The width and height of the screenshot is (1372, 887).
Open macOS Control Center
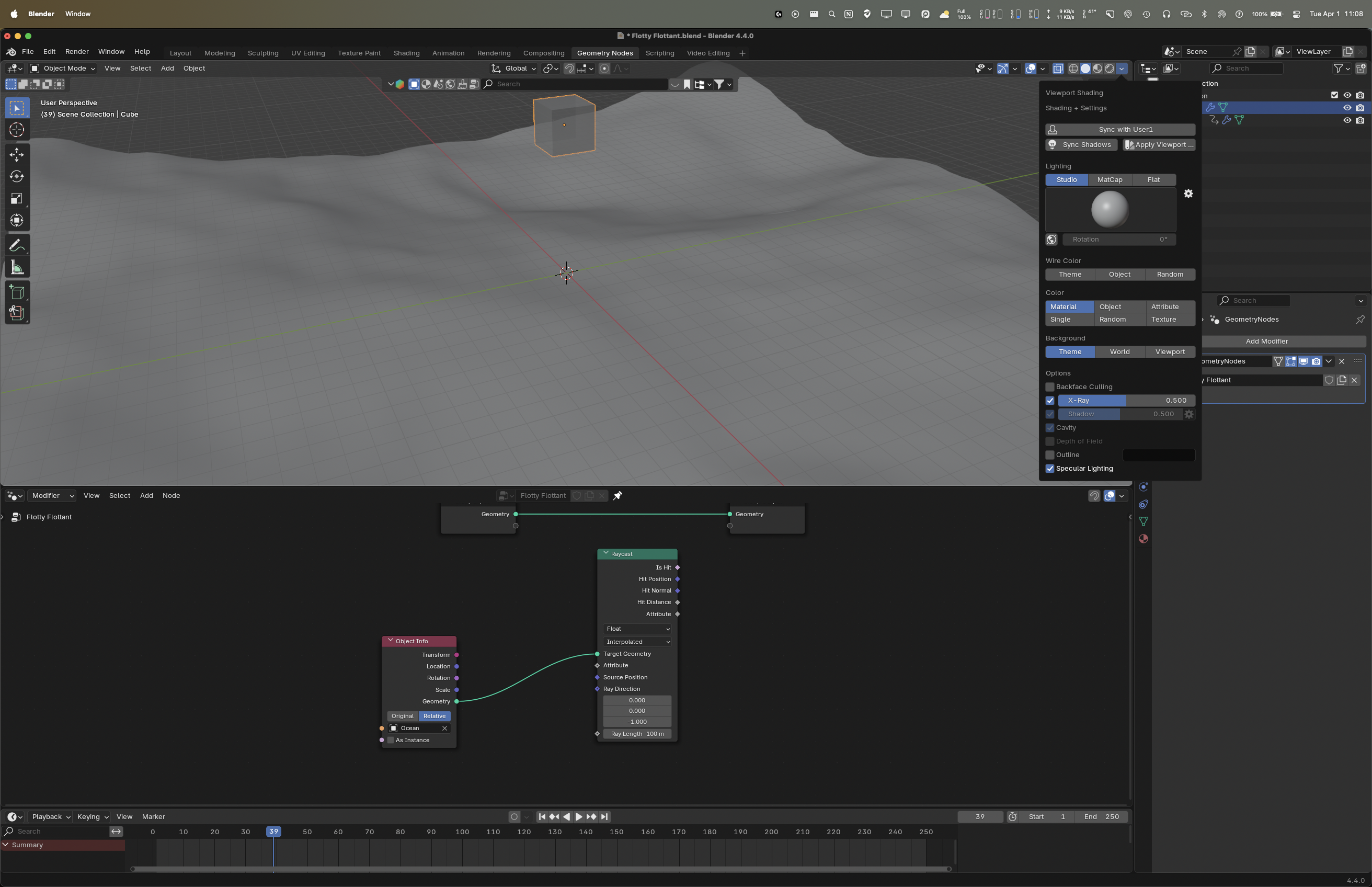pos(1296,14)
